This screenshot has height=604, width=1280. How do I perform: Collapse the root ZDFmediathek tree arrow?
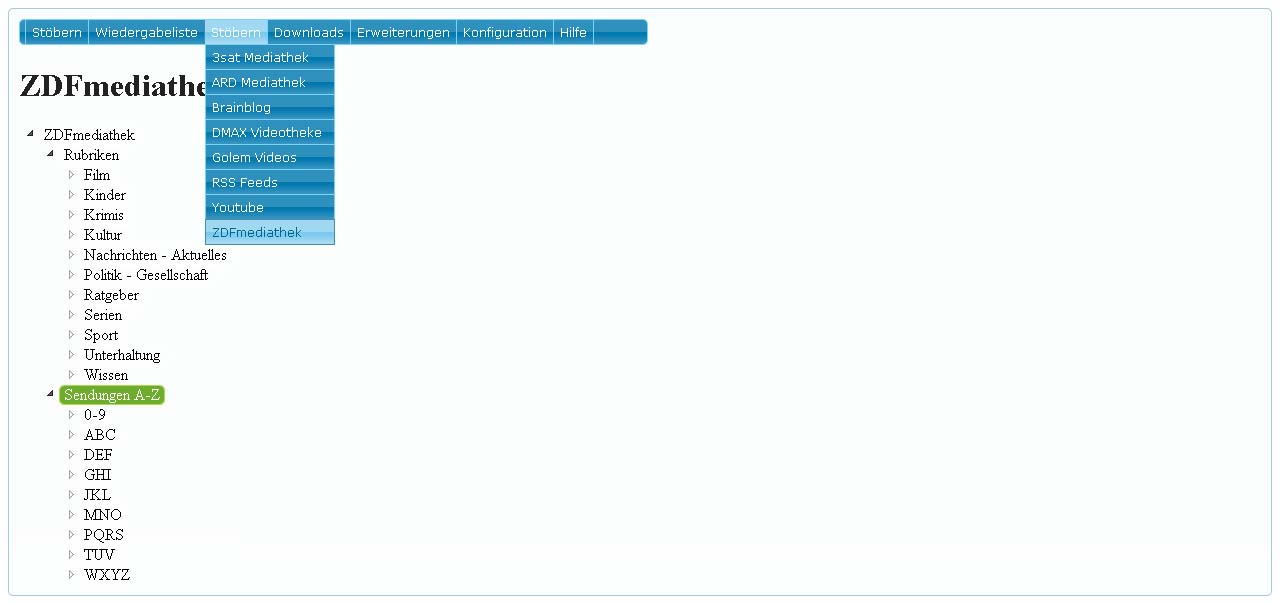31,135
